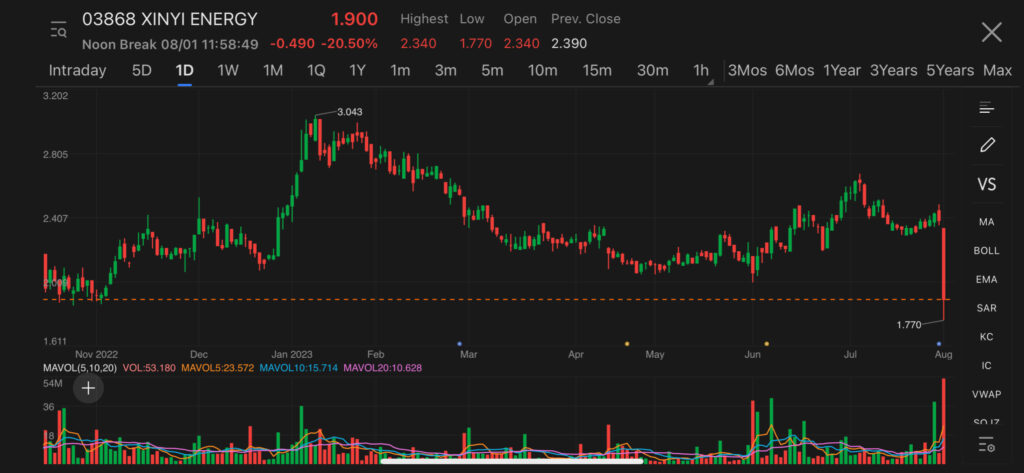Select the pencil drawing tool

[x=986, y=145]
